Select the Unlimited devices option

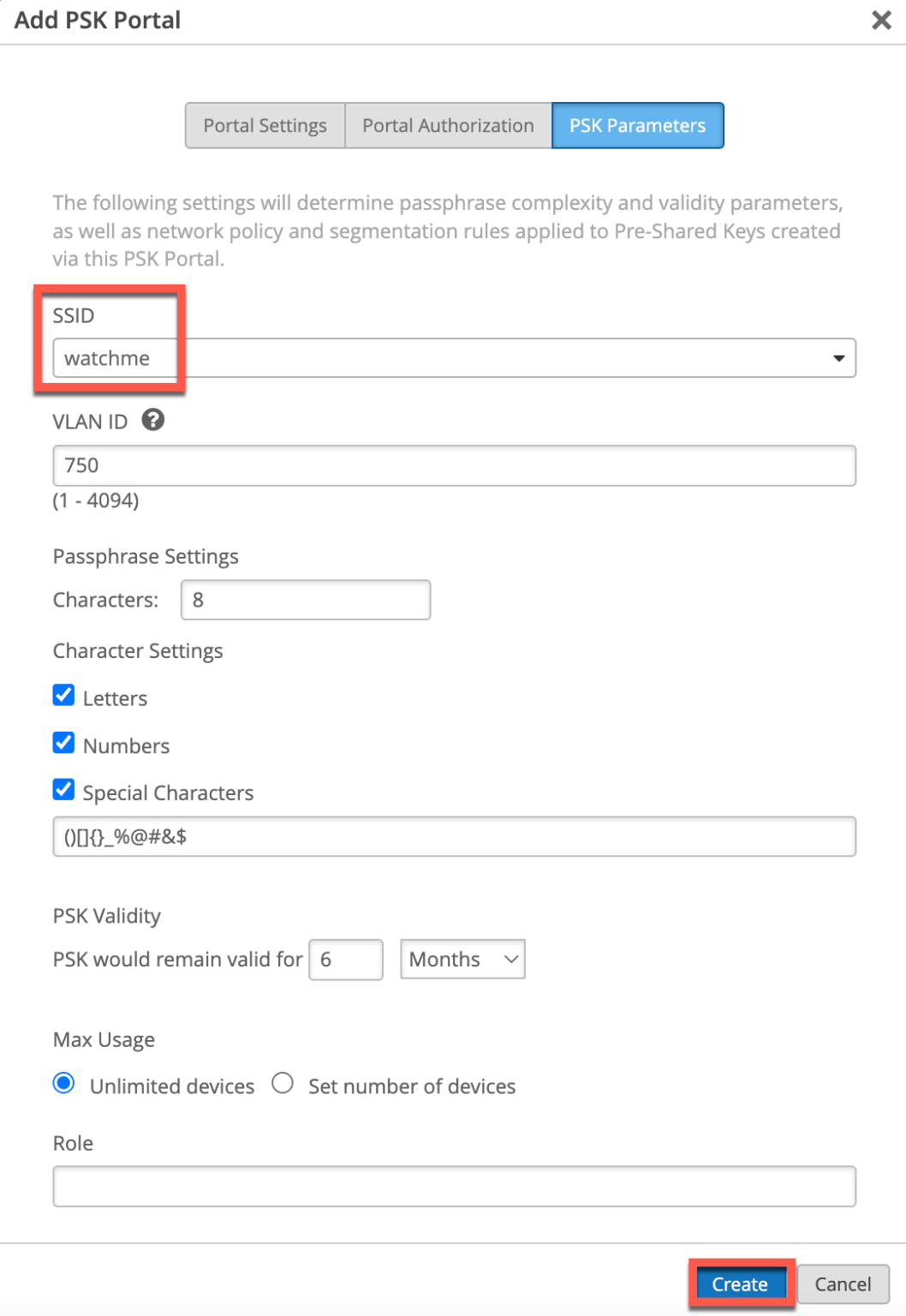63,1082
